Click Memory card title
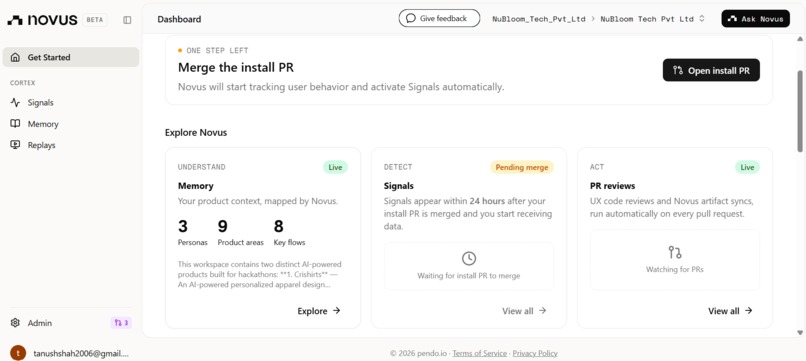Viewport: 806px width, 361px height. coord(196,186)
